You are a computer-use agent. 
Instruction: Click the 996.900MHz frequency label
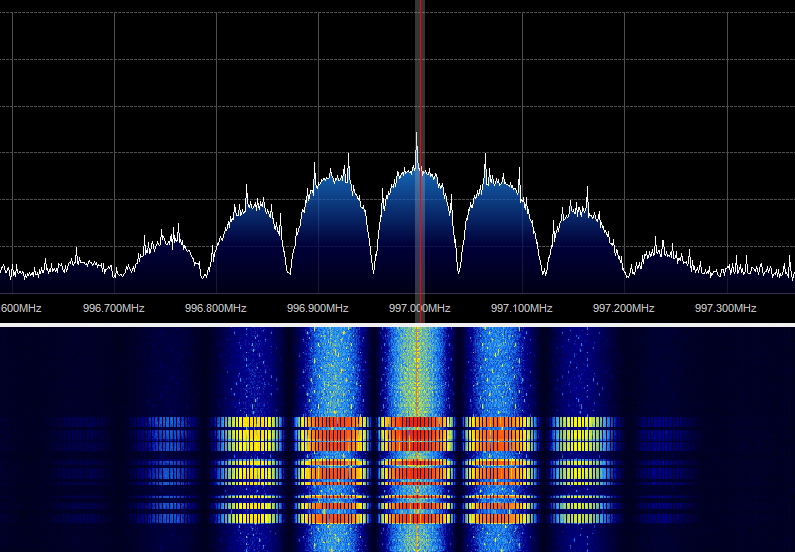point(317,308)
